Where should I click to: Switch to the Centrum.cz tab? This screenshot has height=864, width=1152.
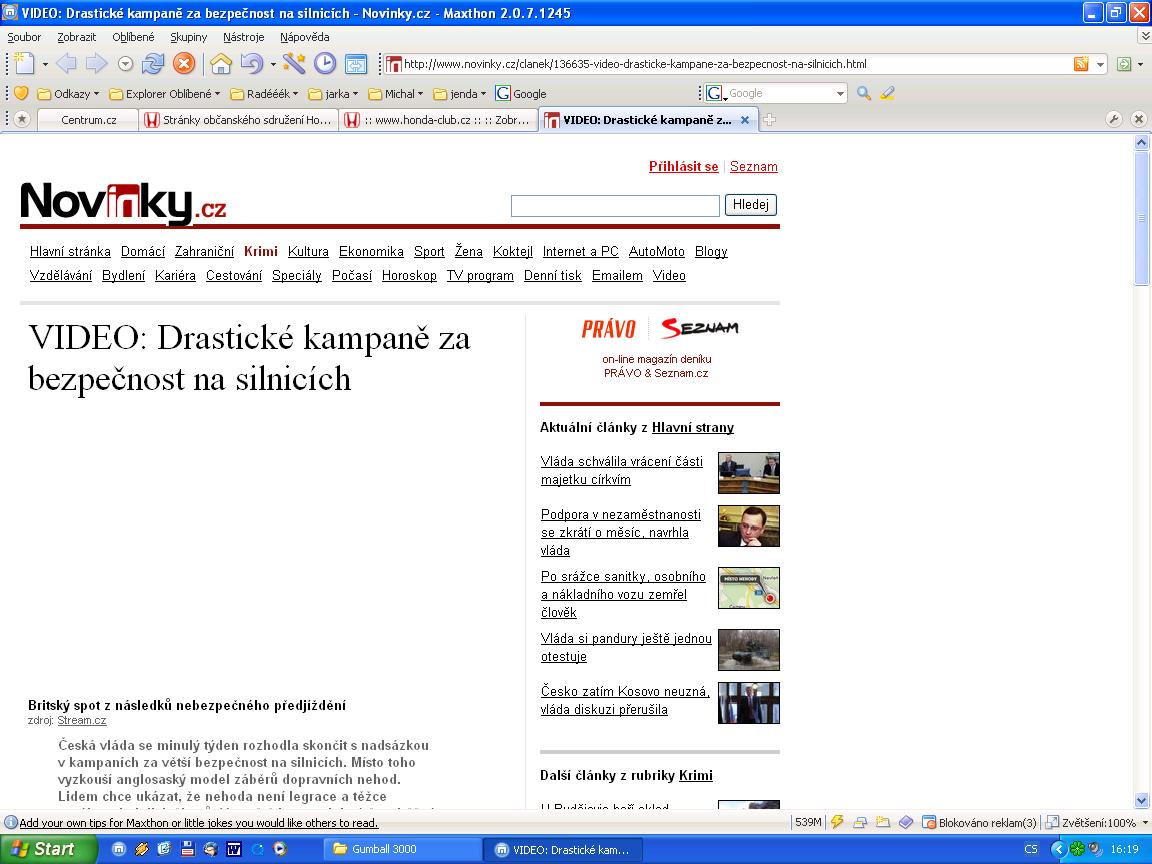(88, 120)
